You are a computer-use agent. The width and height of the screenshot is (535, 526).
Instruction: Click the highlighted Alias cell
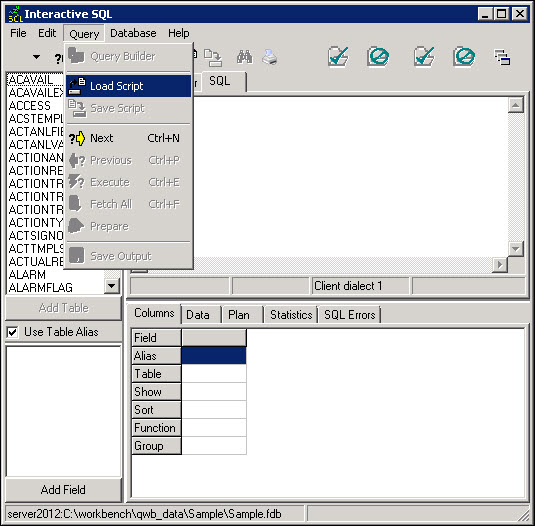(214, 355)
